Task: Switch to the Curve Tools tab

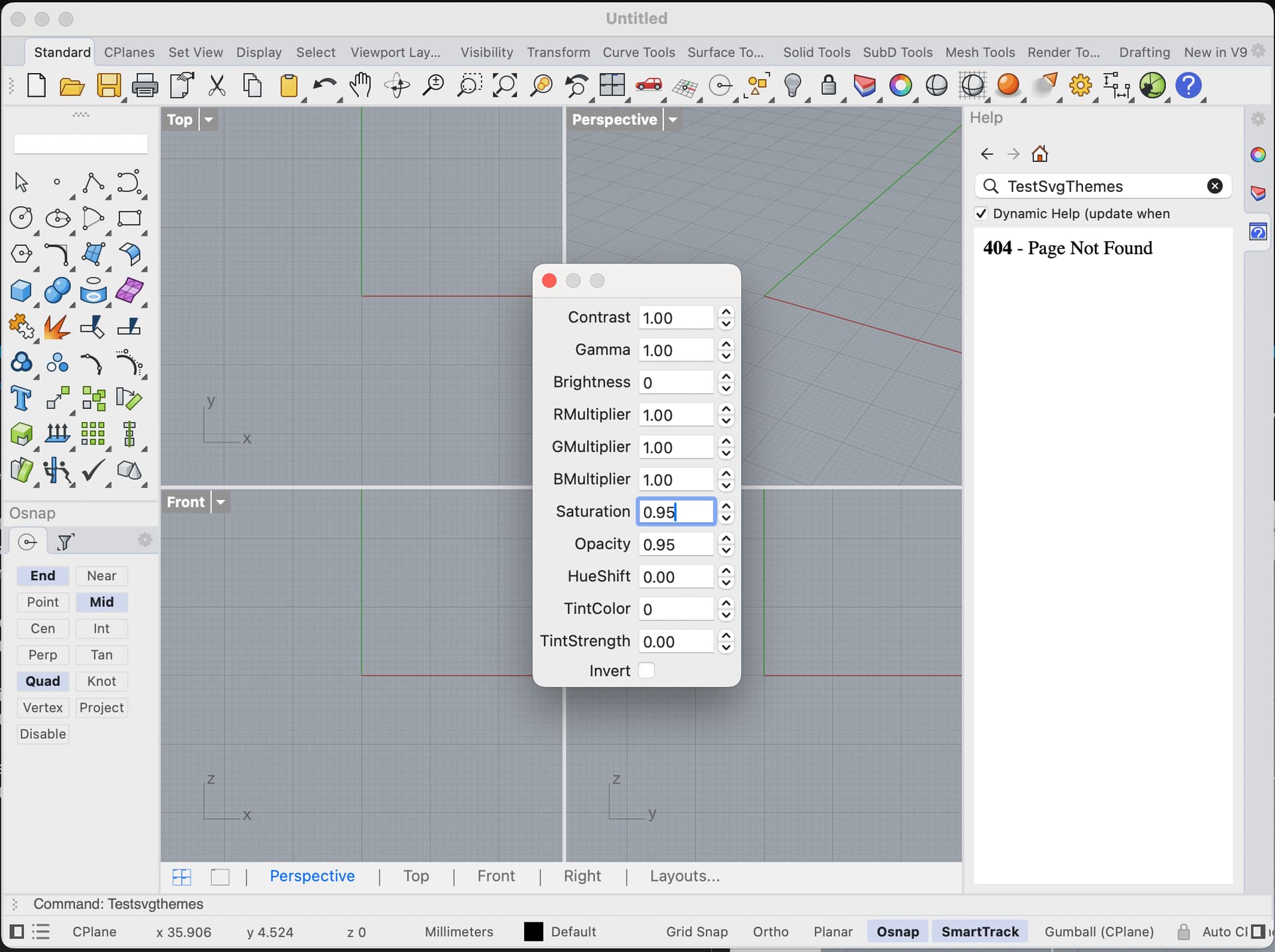Action: tap(638, 52)
